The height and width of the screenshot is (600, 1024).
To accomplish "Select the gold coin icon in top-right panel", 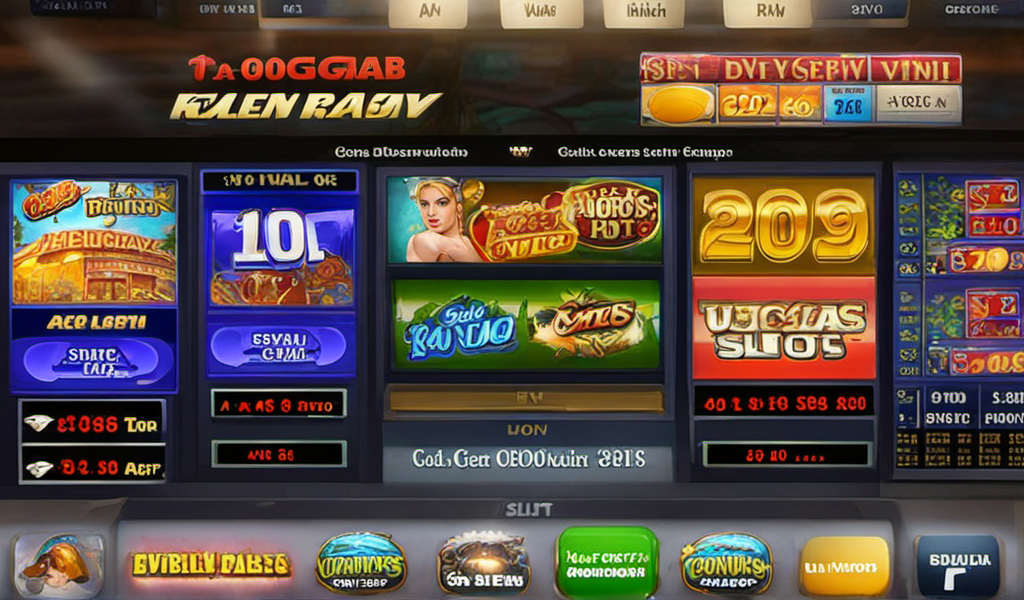I will pyautogui.click(x=679, y=103).
